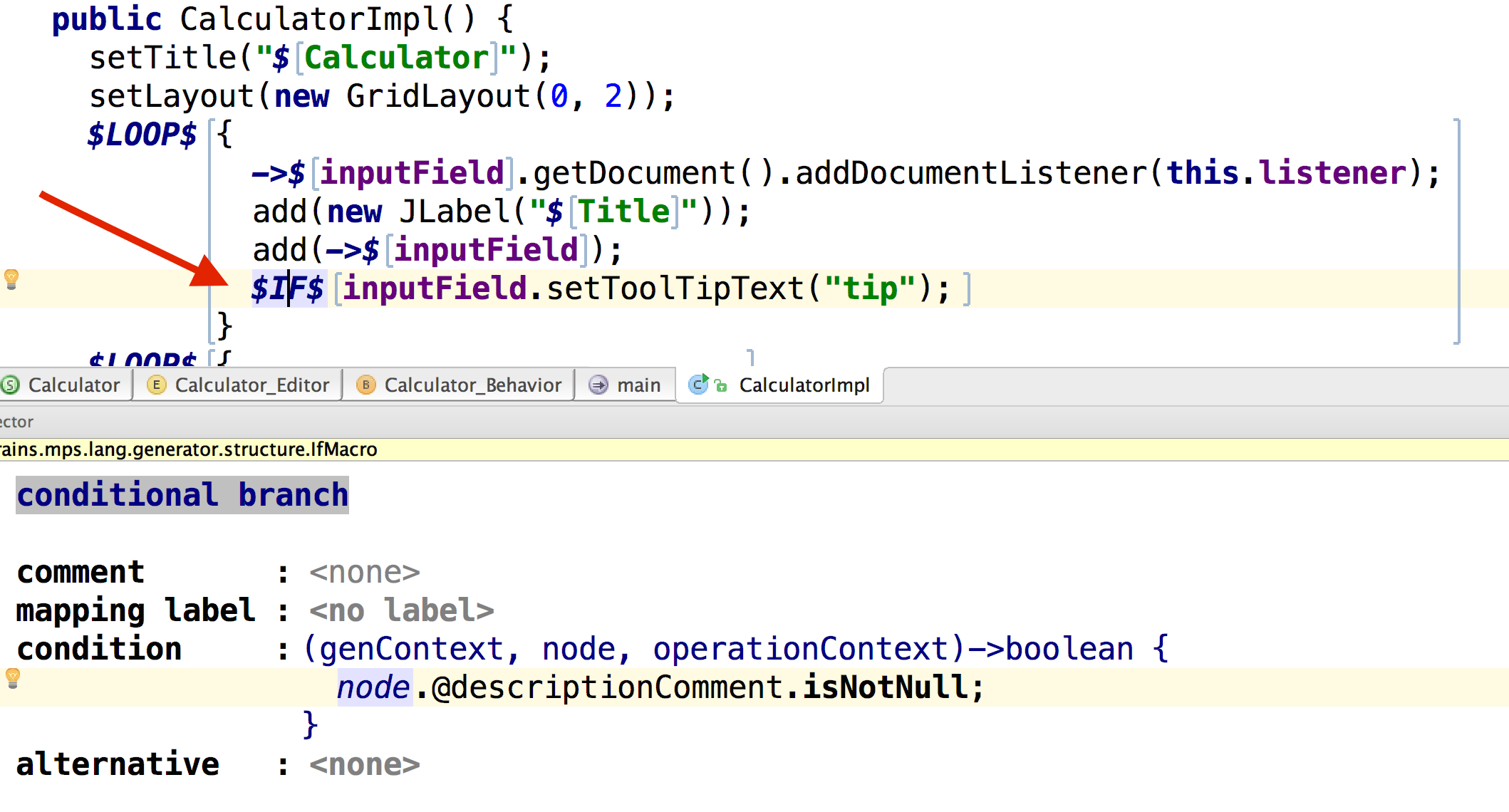Image resolution: width=1509 pixels, height=812 pixels.
Task: Open the main generator tab
Action: 638,385
